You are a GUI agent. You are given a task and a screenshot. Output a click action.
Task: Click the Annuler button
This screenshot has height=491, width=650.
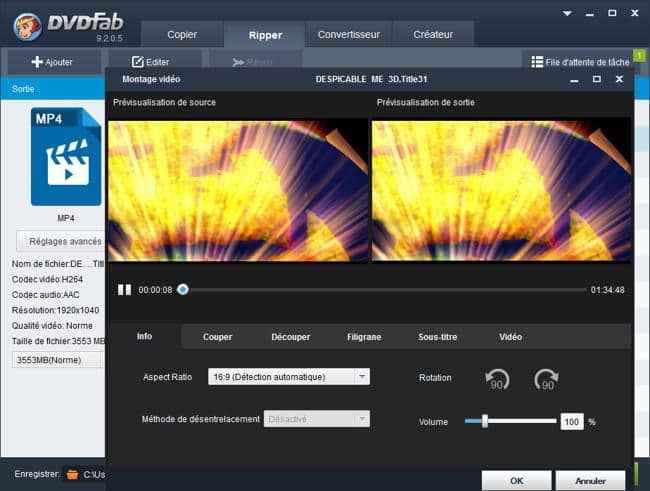pos(590,481)
